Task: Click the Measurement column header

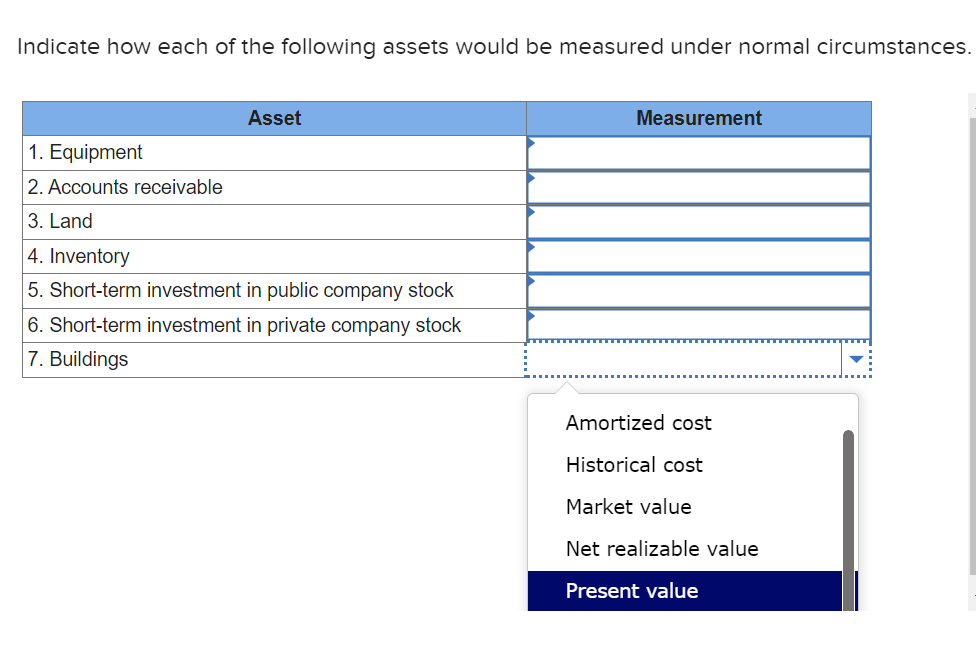Action: (x=698, y=118)
